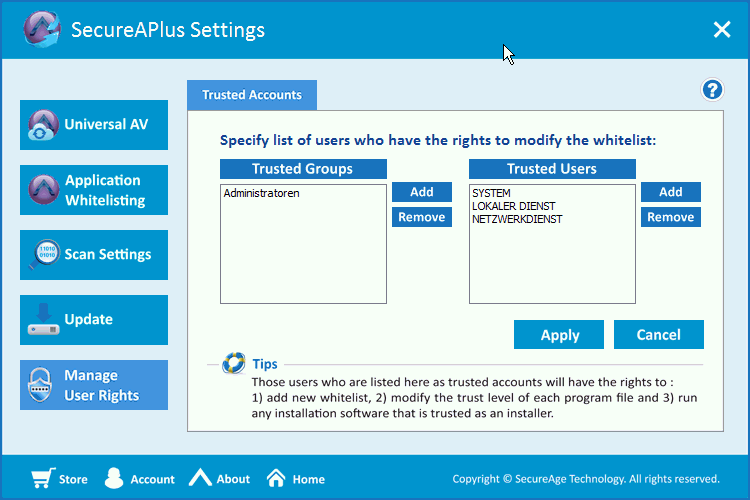Click the Store shopping cart icon
This screenshot has width=750, height=500.
(x=41, y=478)
